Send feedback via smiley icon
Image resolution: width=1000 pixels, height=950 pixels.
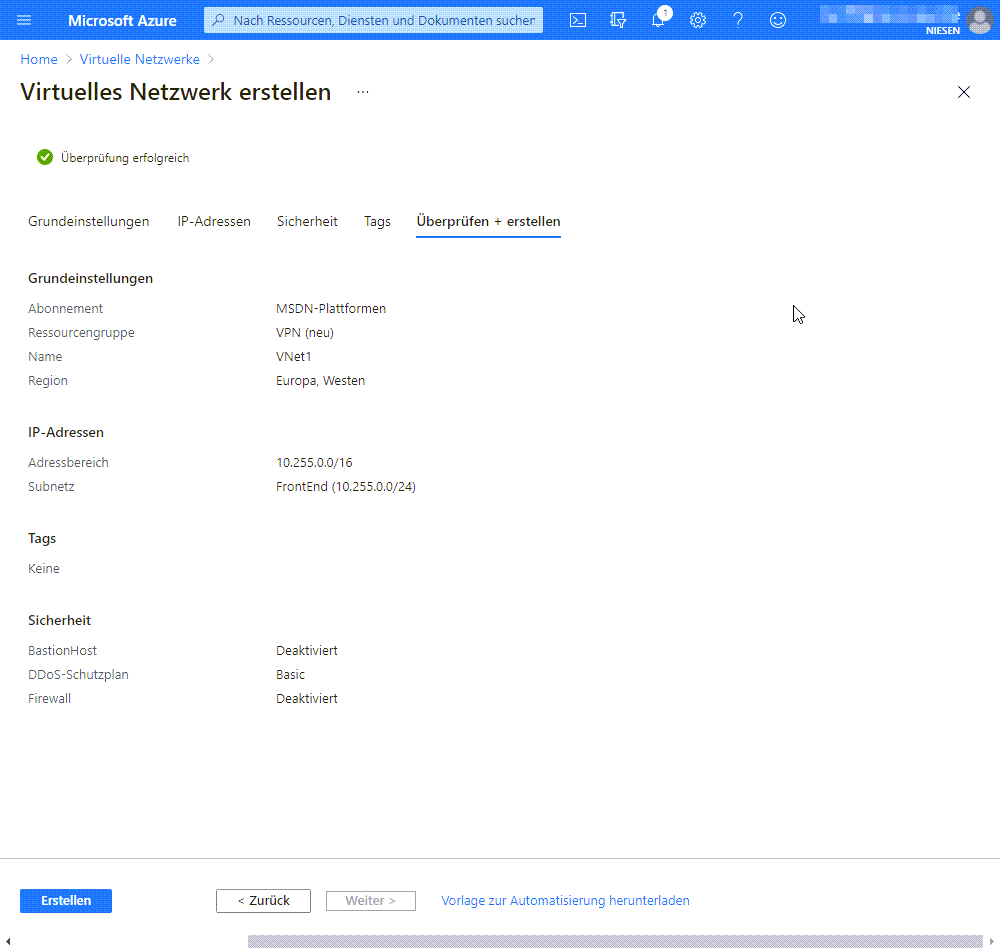[777, 20]
